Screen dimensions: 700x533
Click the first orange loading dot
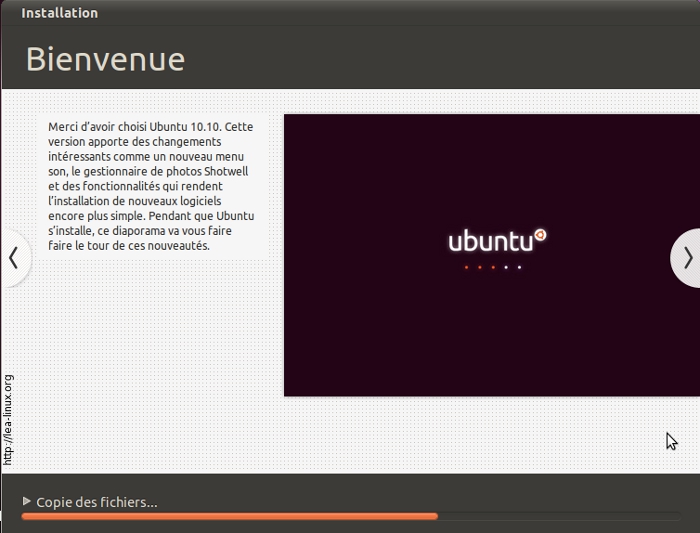[466, 267]
